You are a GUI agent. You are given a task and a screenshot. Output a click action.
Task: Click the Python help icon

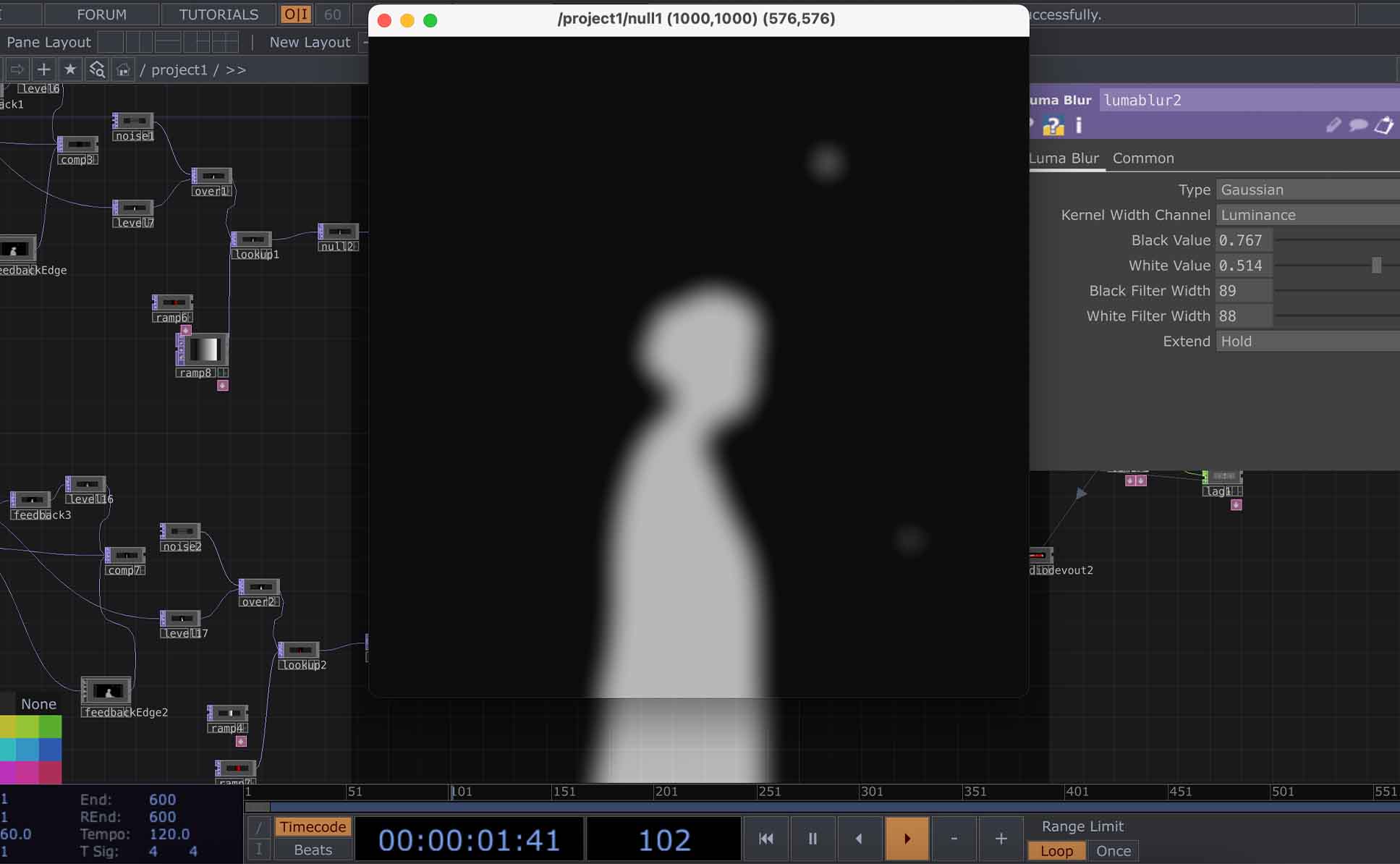(1053, 126)
